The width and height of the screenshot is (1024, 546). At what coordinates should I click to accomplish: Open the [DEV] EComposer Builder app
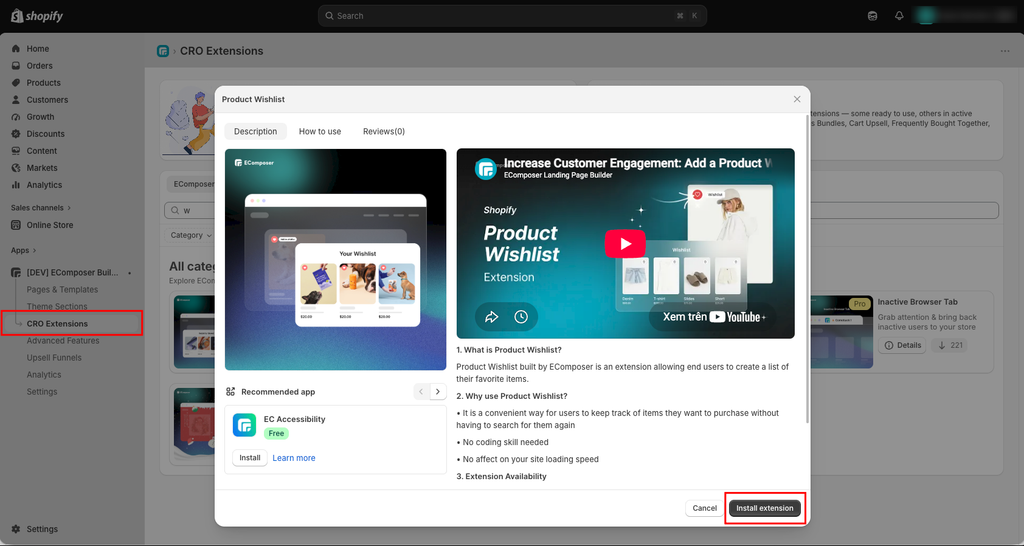coord(72,272)
